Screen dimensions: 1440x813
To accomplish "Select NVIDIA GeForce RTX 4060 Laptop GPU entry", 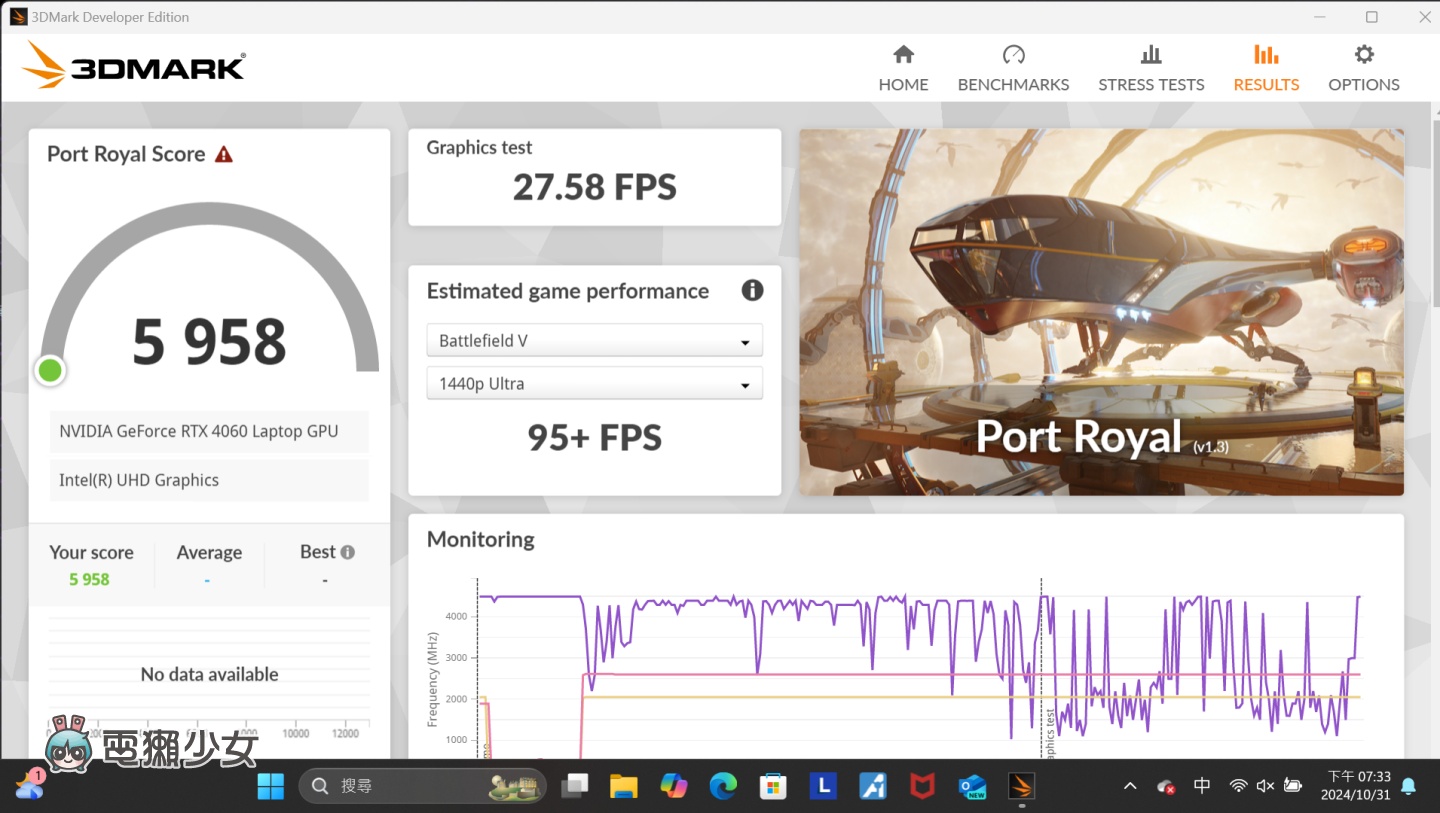I will [x=209, y=432].
